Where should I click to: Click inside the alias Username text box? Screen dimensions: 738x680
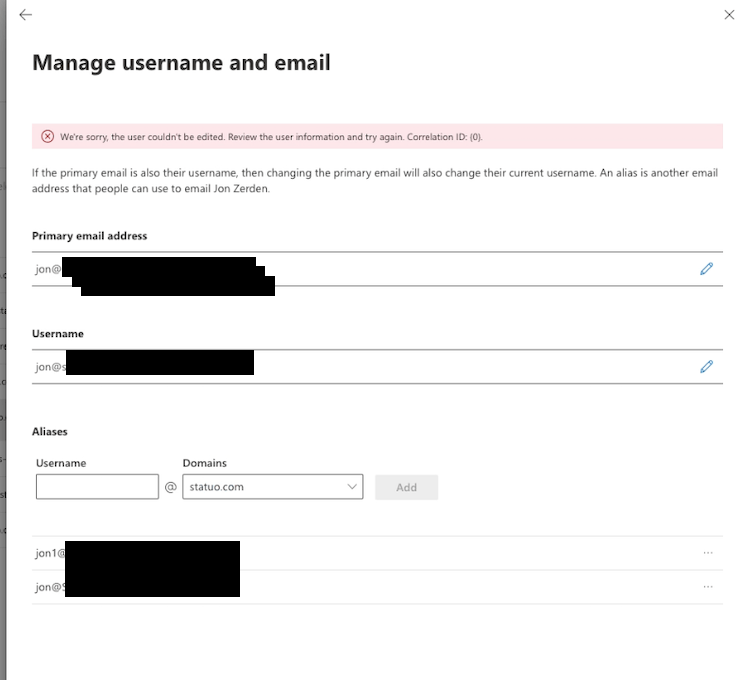click(x=97, y=487)
